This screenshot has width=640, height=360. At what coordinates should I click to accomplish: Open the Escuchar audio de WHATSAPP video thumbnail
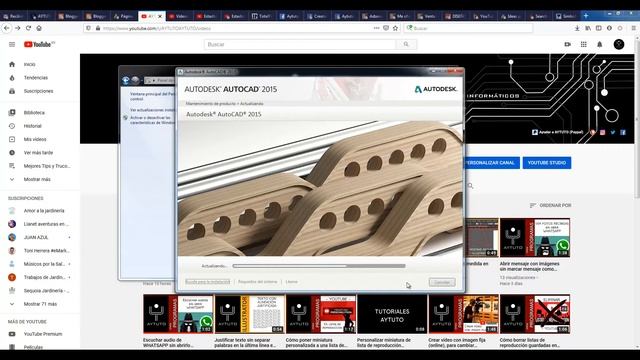pyautogui.click(x=178, y=314)
